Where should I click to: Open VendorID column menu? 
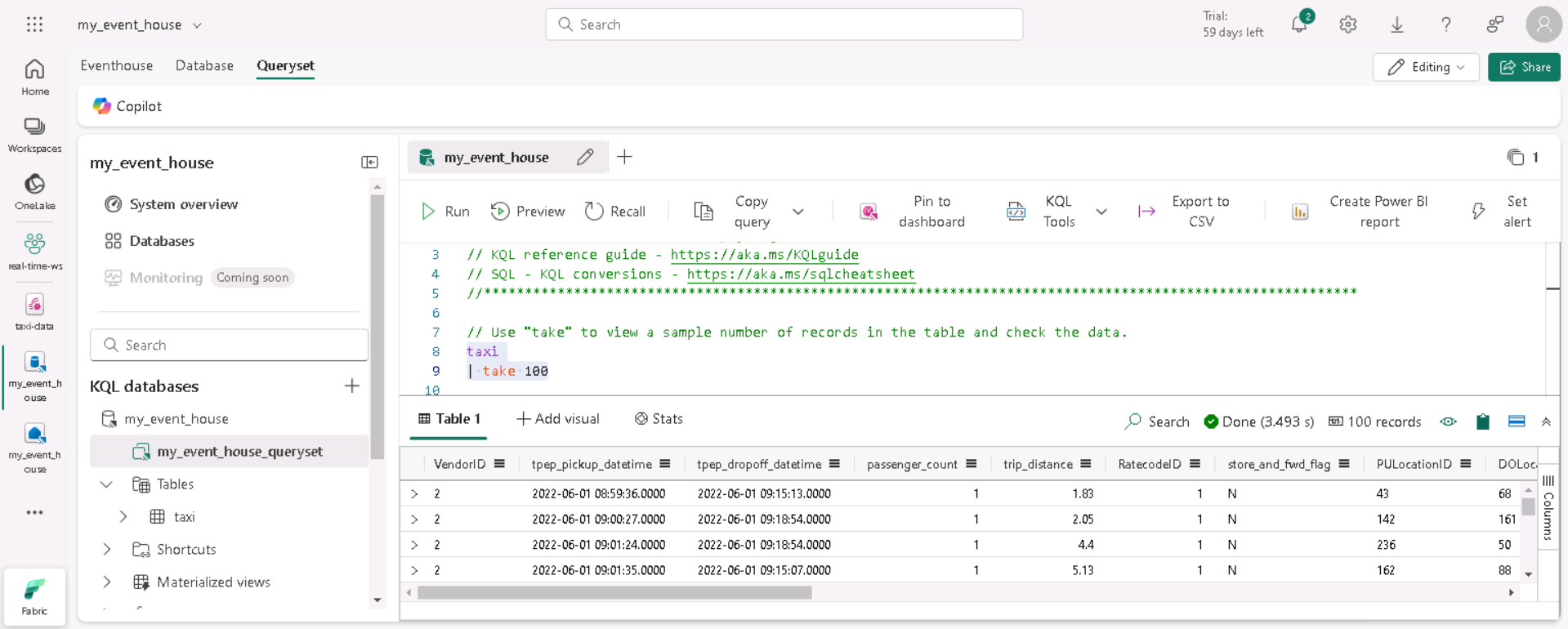click(499, 464)
